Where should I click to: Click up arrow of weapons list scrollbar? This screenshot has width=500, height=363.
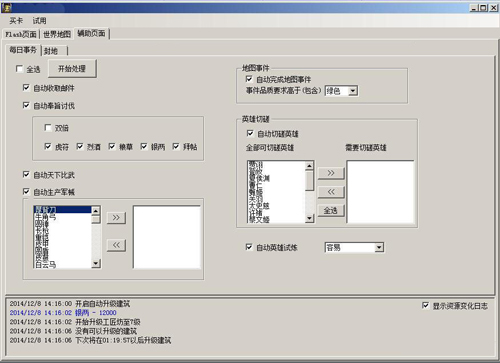[x=96, y=211]
